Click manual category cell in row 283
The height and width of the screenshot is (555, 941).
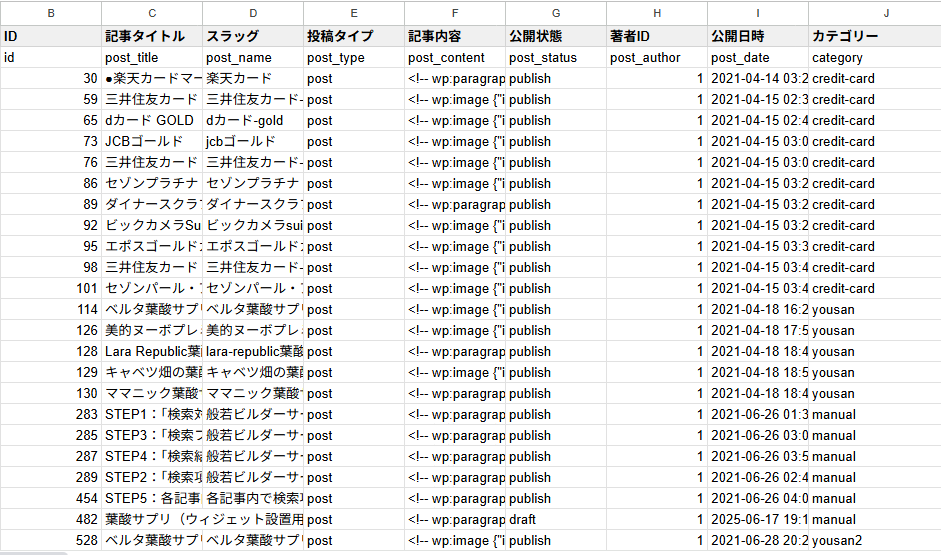point(874,415)
